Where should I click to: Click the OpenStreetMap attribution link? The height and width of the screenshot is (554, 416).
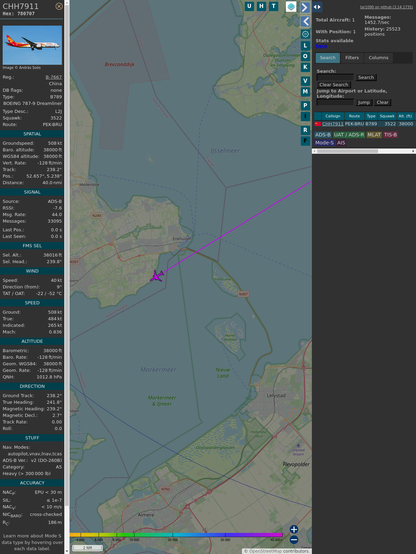pos(265,551)
